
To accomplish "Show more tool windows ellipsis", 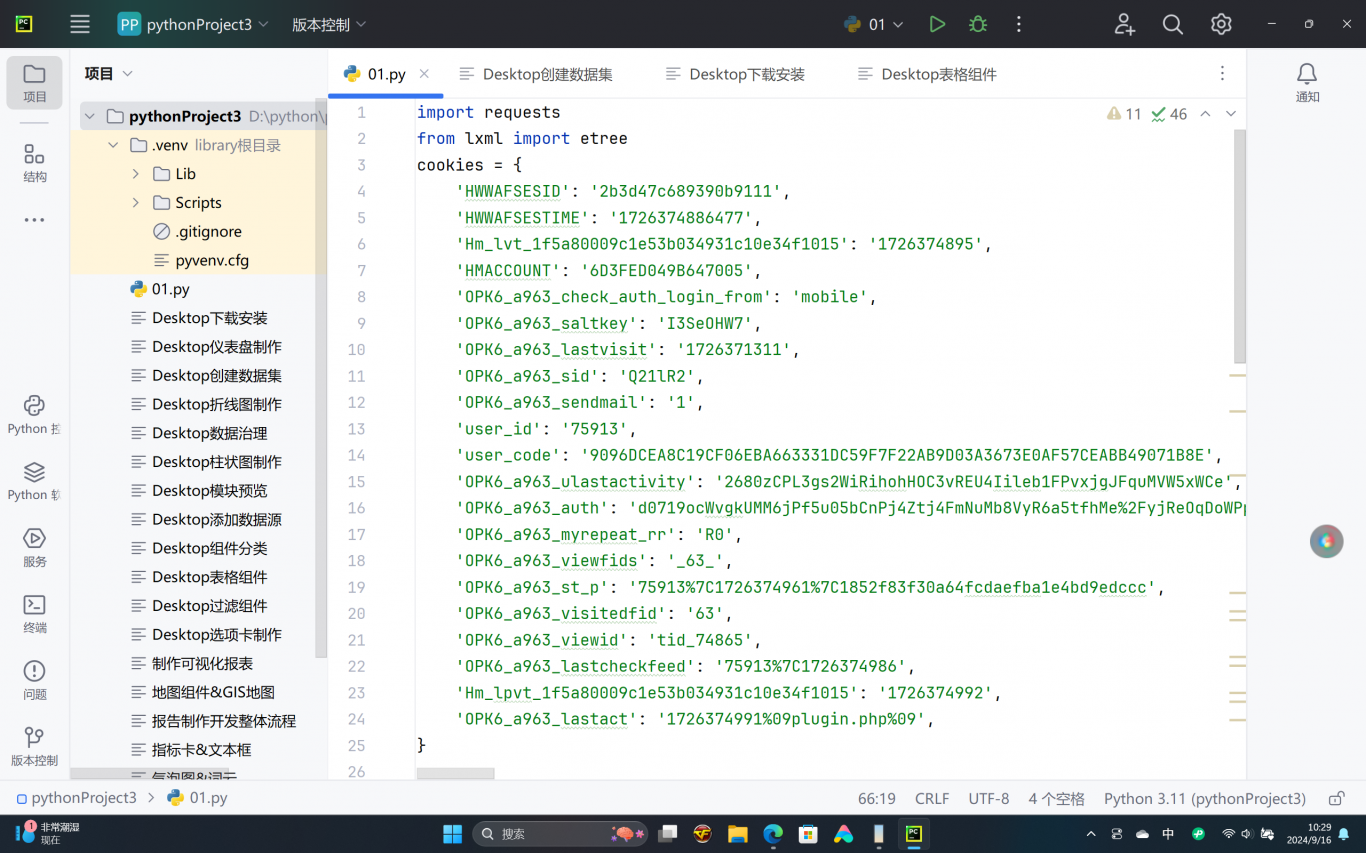I will [x=35, y=220].
